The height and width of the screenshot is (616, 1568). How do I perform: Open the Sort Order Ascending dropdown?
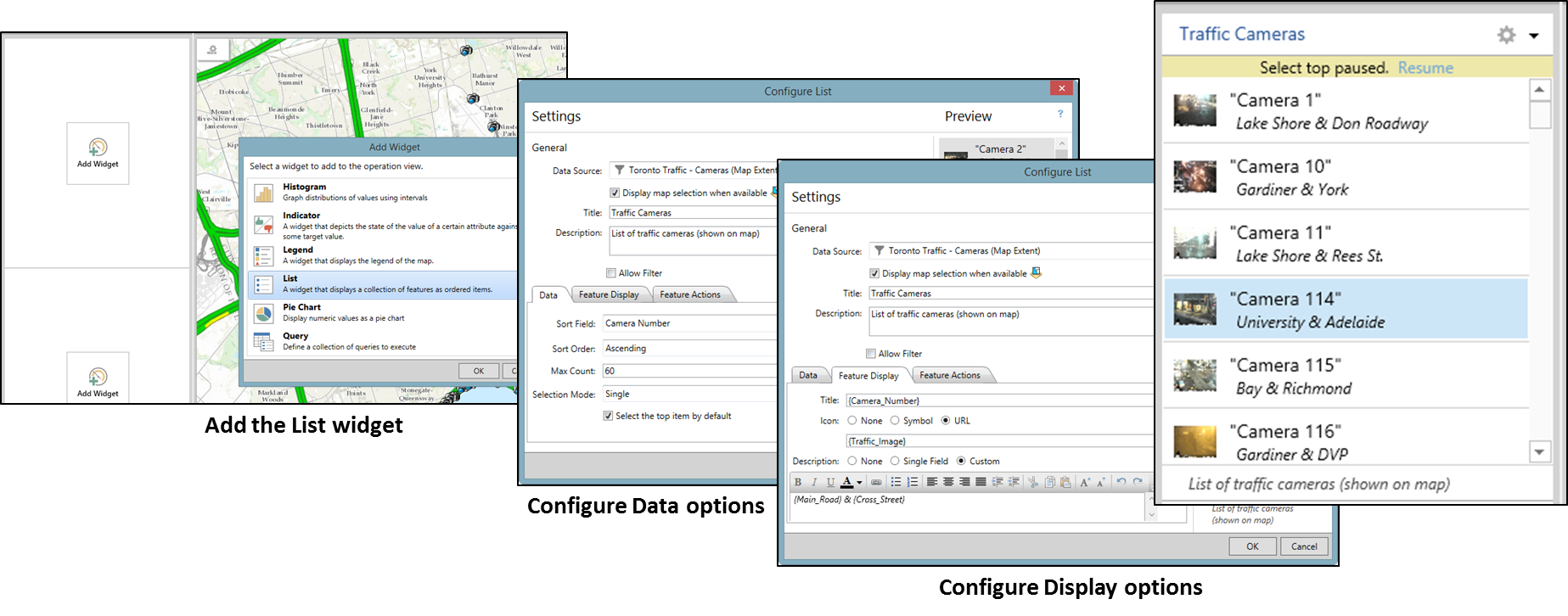689,349
